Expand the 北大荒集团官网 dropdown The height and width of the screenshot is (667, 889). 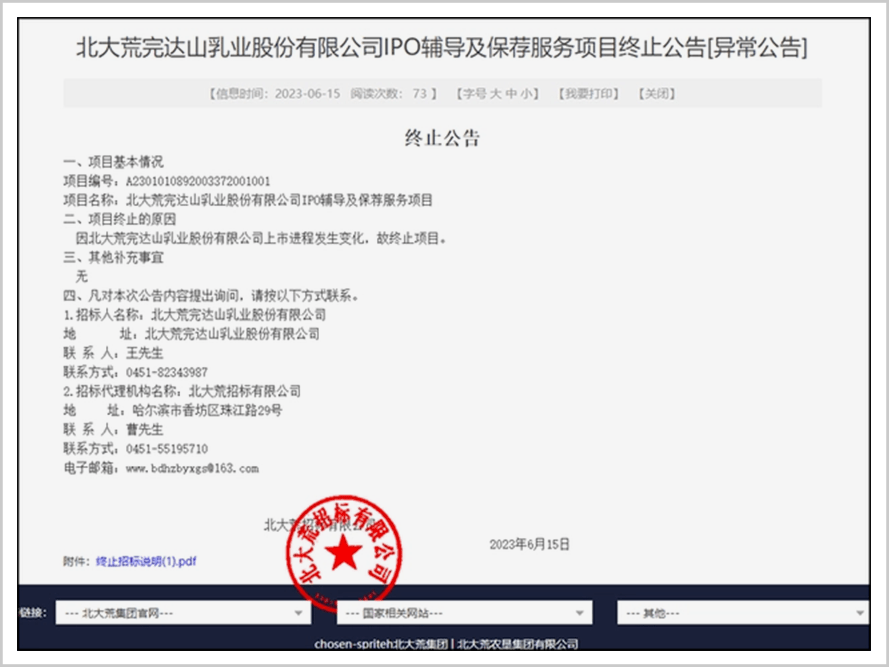pos(182,613)
